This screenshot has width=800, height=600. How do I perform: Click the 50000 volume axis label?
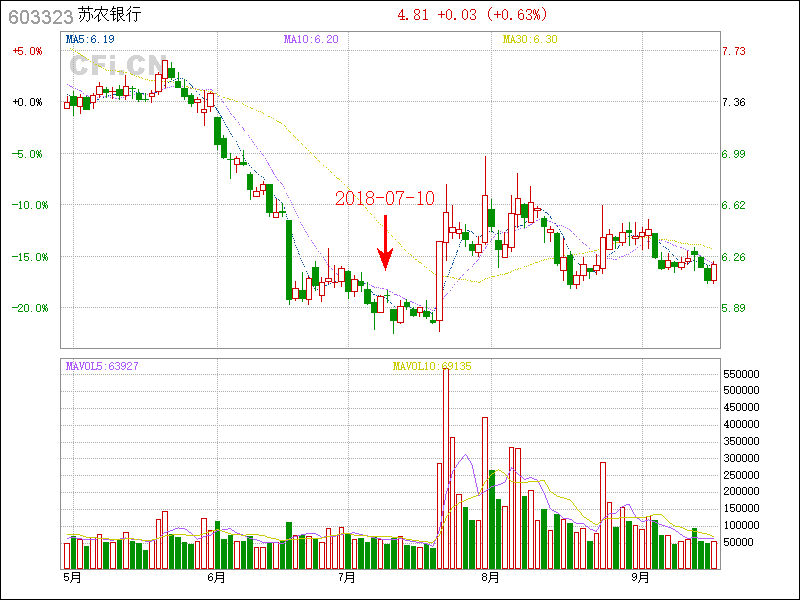coord(738,542)
